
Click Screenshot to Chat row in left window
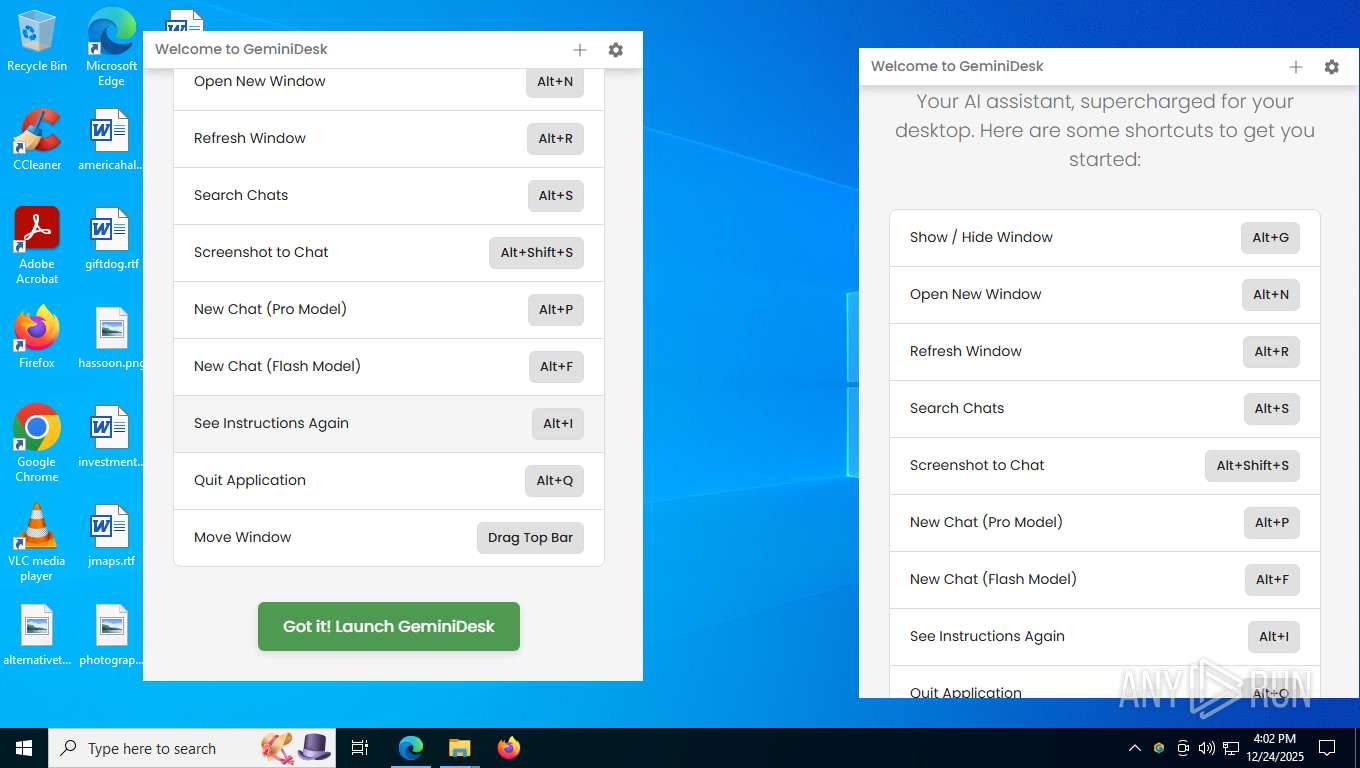pyautogui.click(x=389, y=253)
